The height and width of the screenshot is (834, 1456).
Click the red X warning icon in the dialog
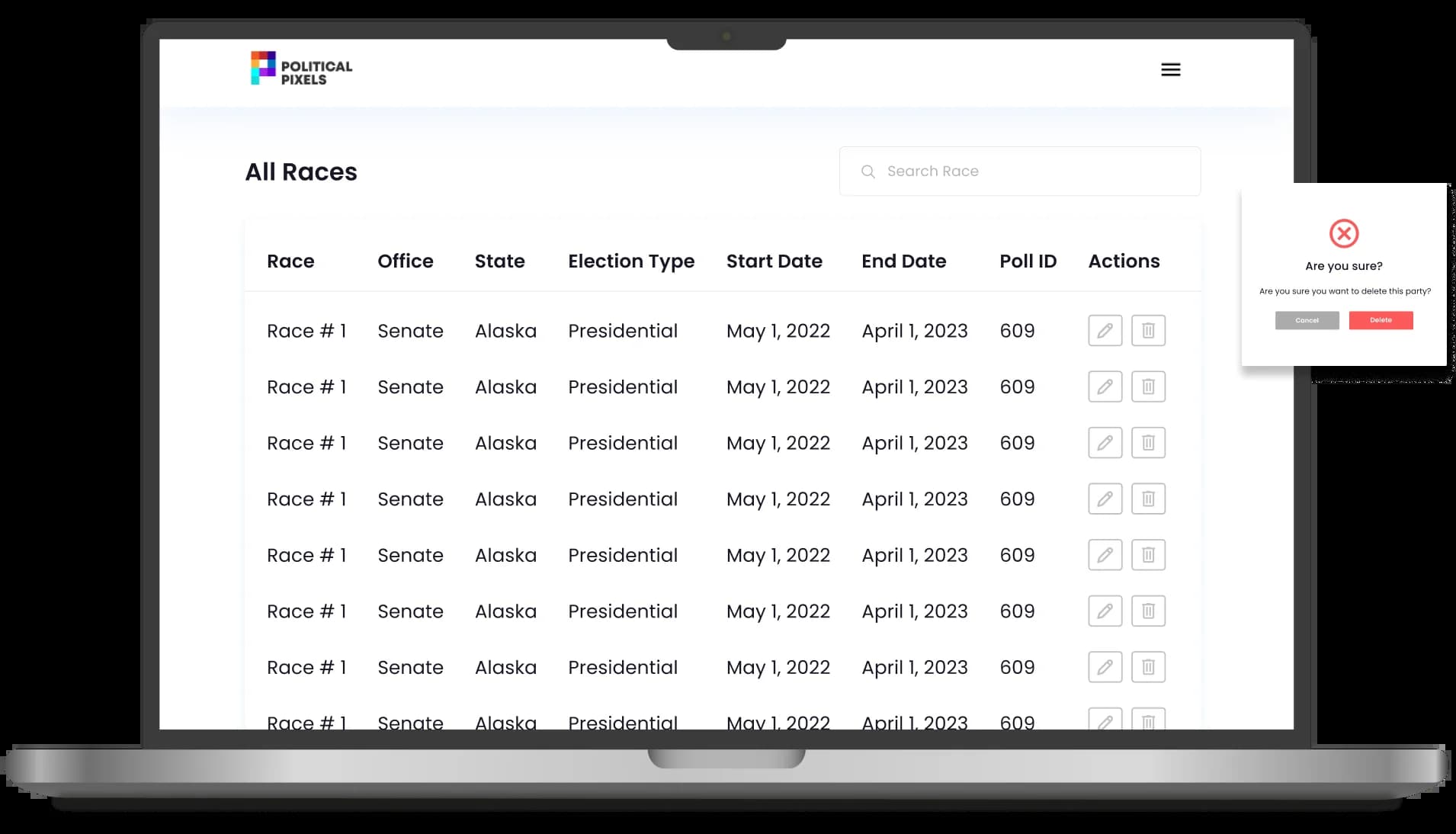coord(1343,233)
